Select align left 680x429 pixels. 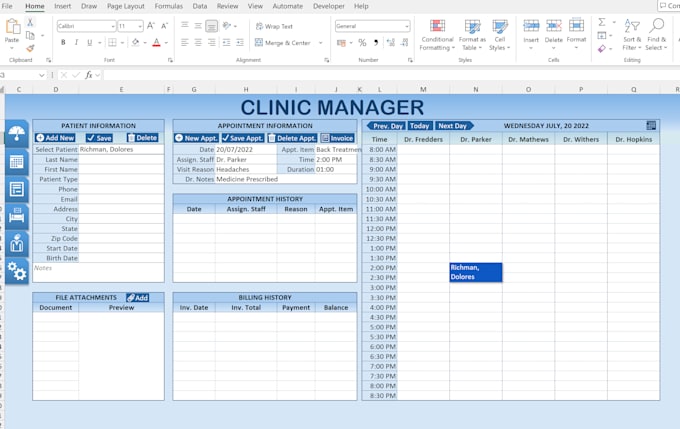click(x=185, y=43)
